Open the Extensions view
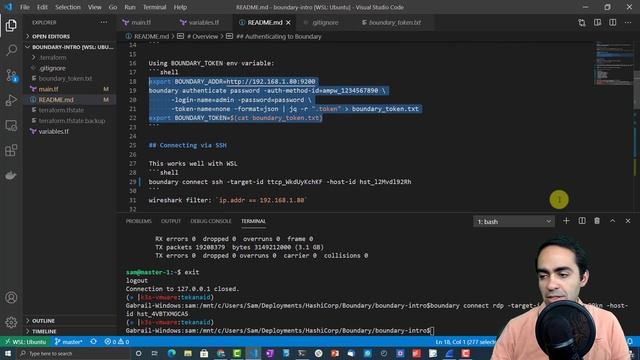 point(11,150)
